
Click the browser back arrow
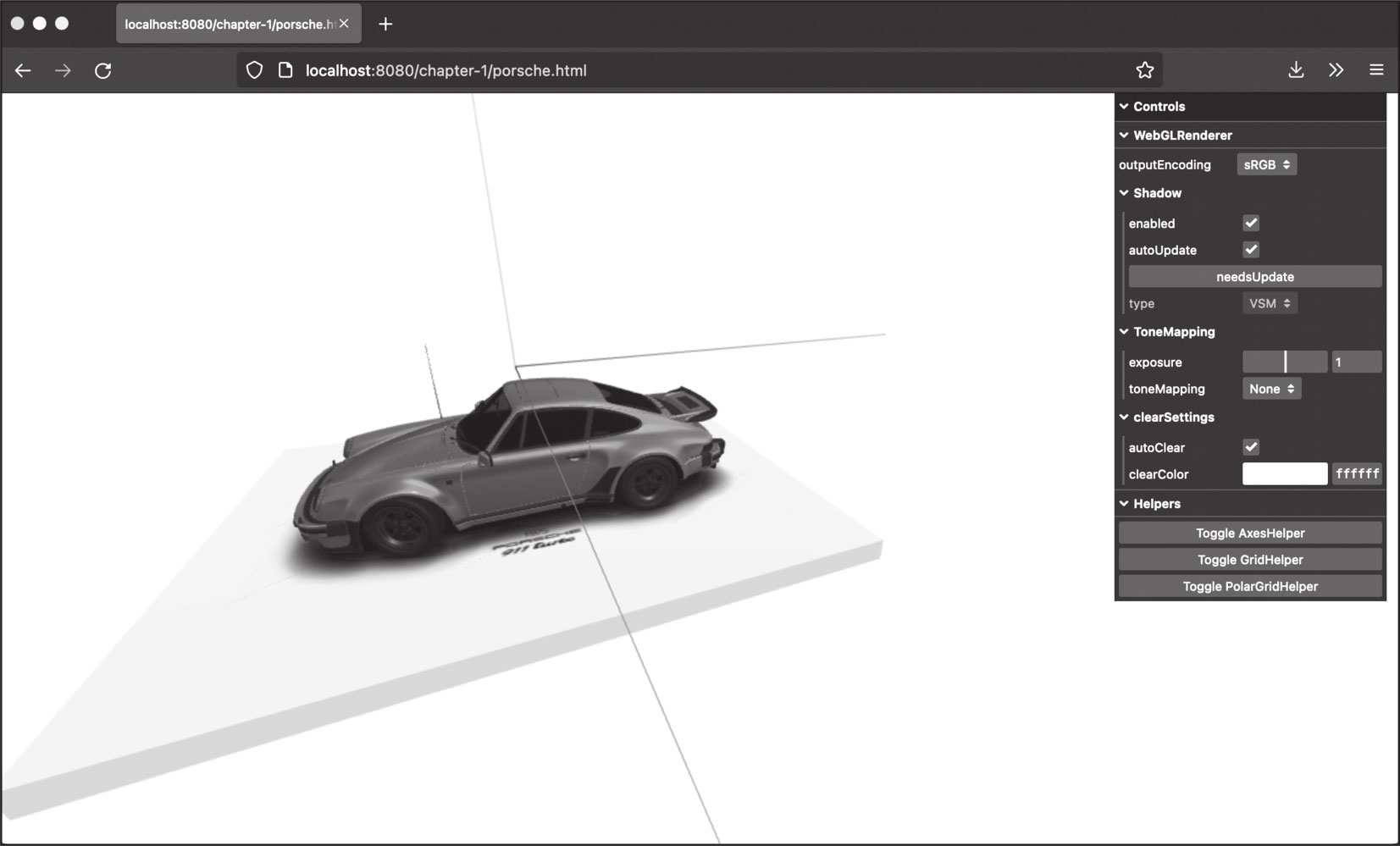(23, 70)
